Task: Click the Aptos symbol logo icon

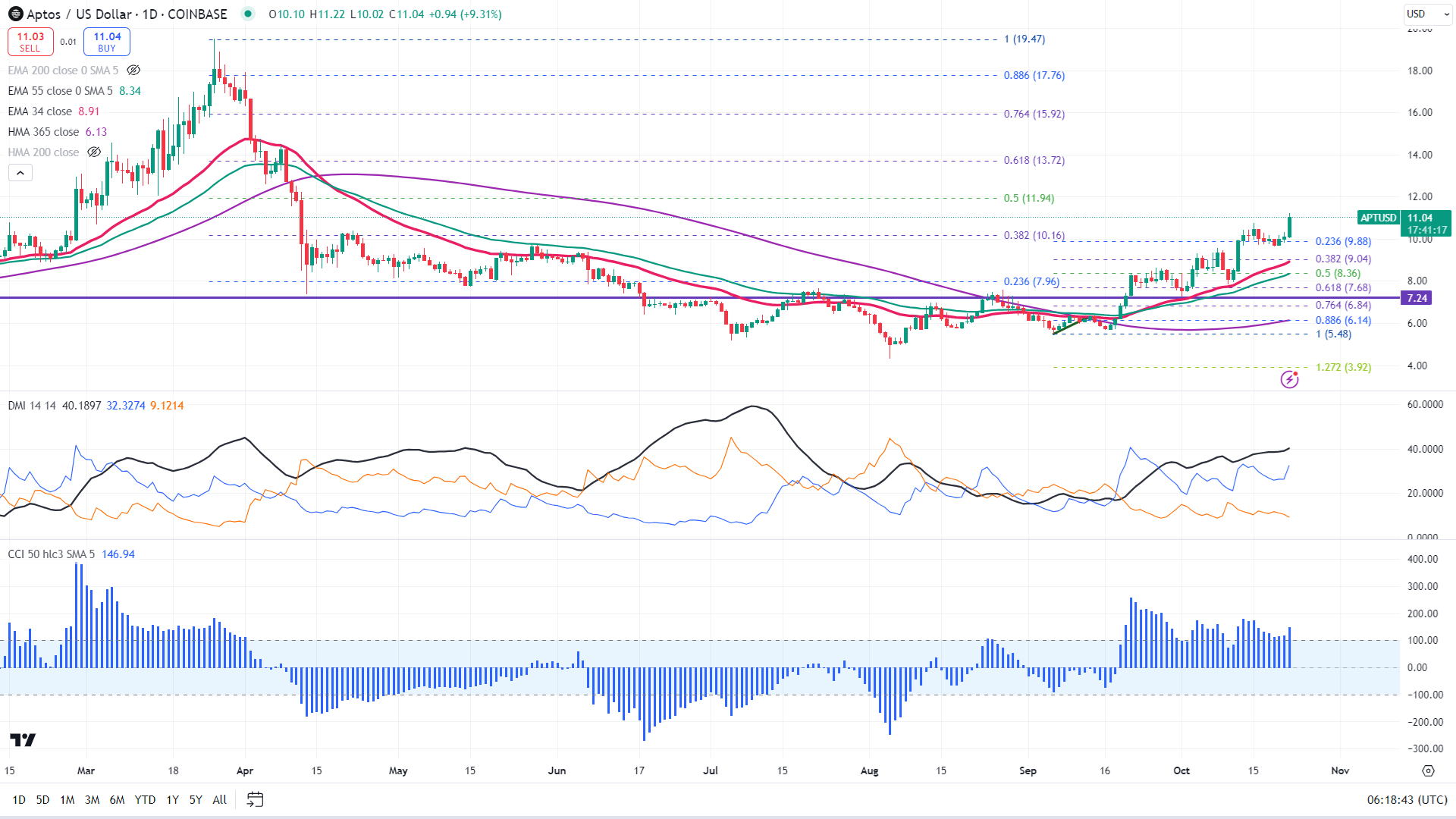Action: (x=15, y=14)
